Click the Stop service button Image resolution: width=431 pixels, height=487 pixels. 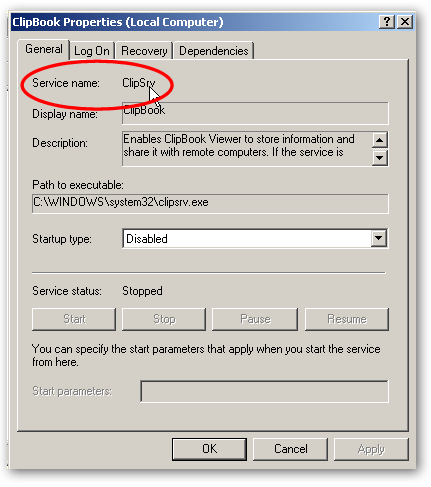click(x=164, y=319)
